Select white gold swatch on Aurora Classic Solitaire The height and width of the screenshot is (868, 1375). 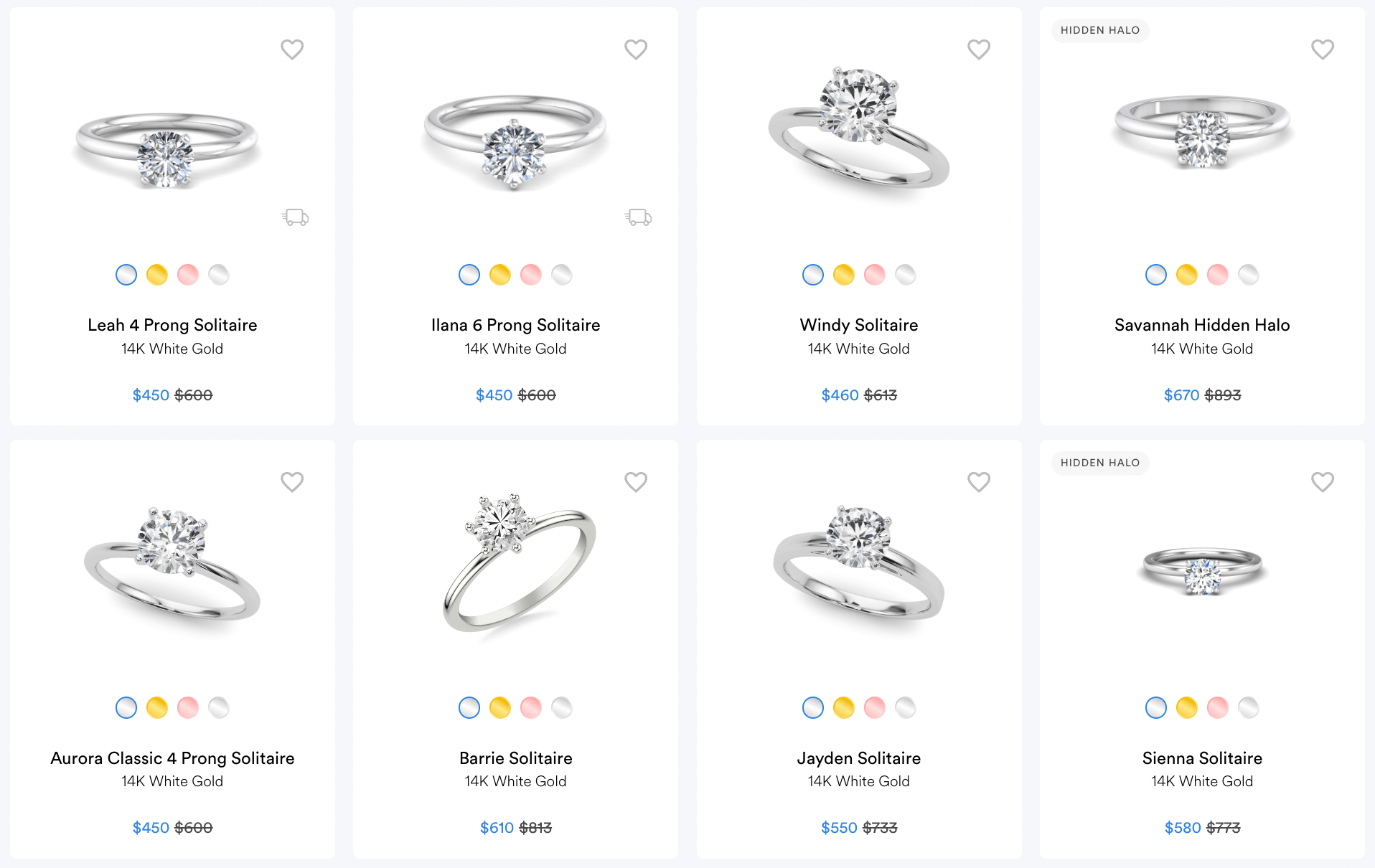[126, 707]
